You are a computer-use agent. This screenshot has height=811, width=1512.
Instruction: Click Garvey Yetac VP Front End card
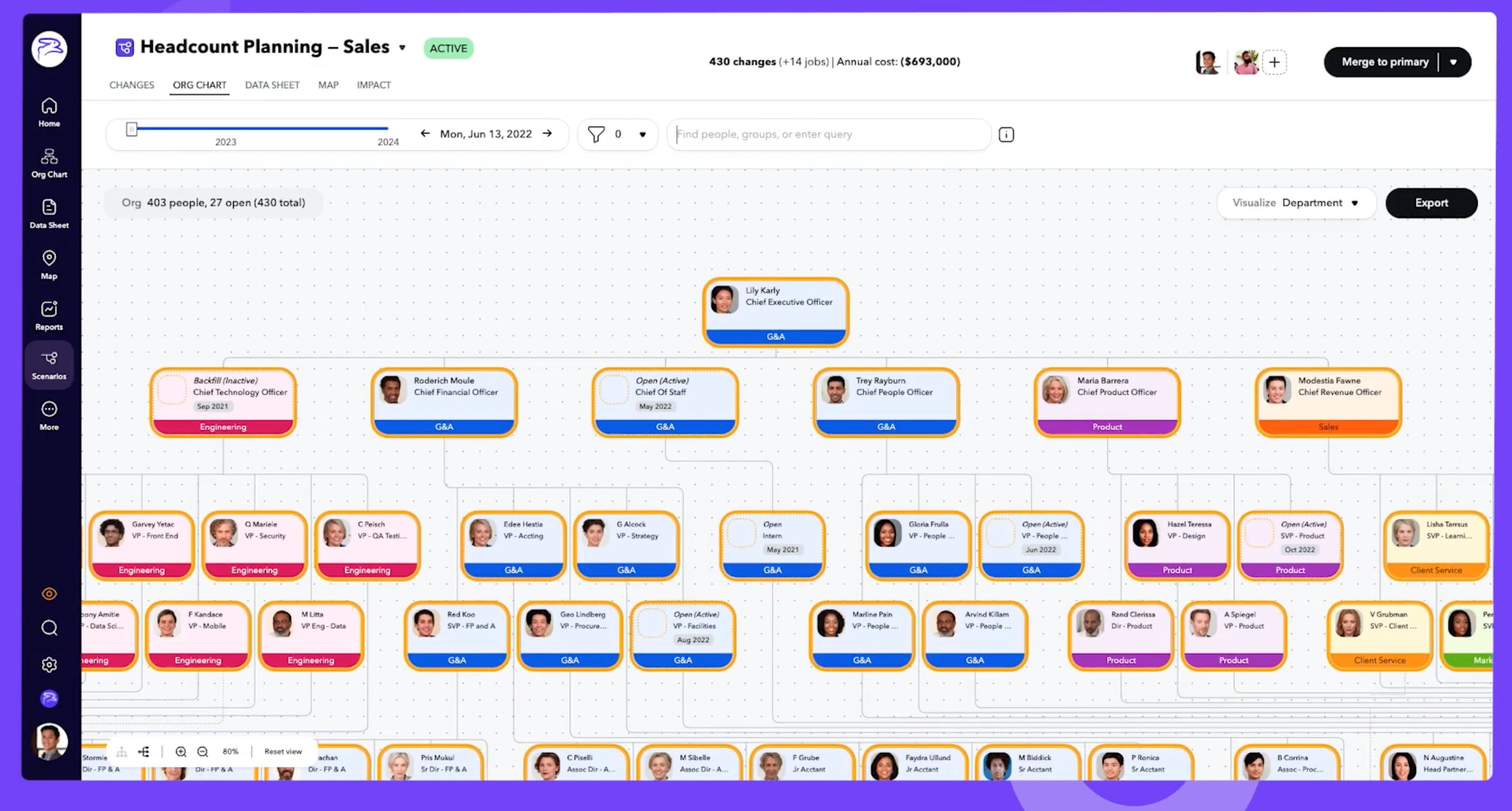(142, 546)
